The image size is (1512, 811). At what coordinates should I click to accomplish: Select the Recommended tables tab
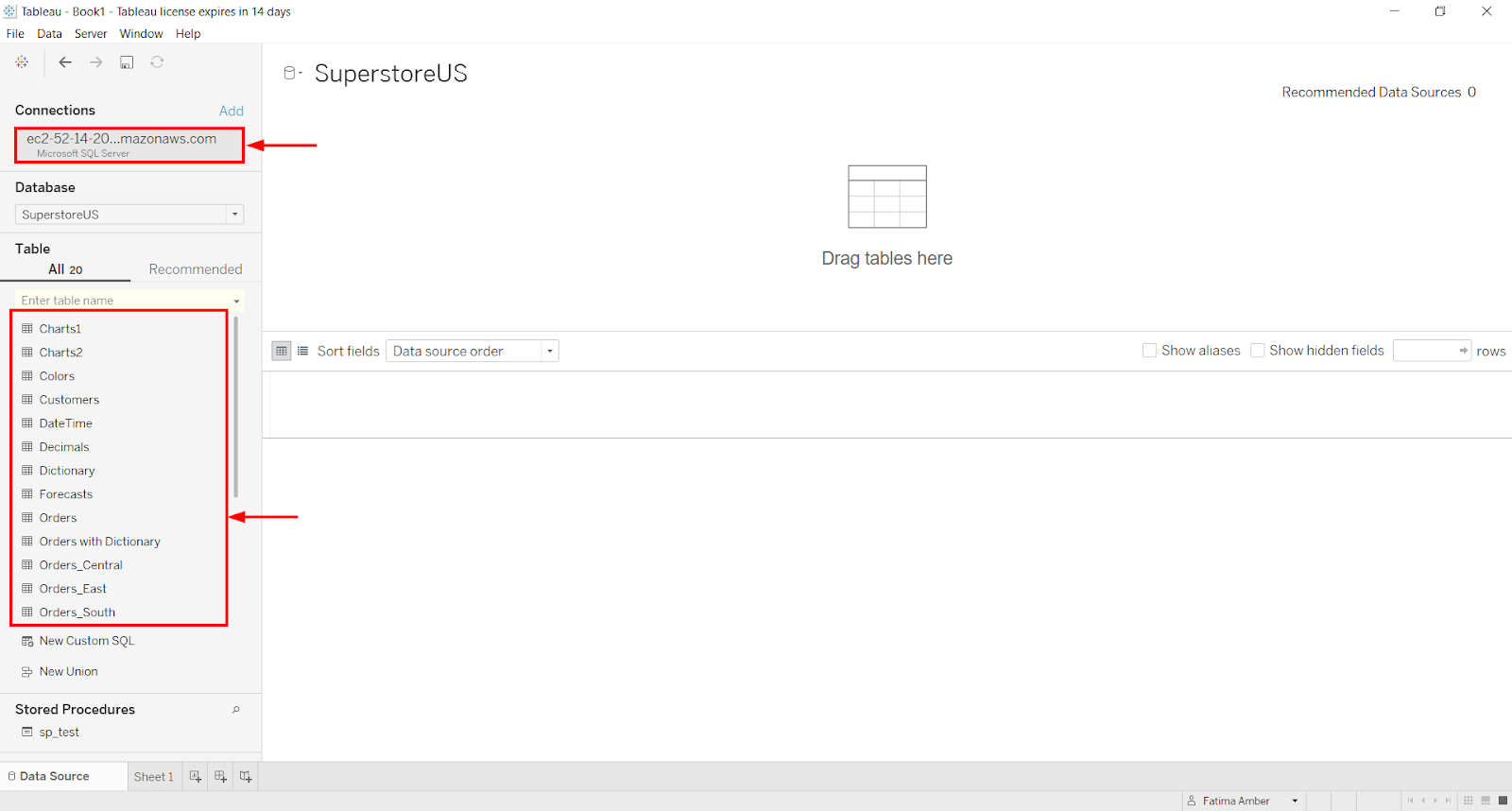196,269
